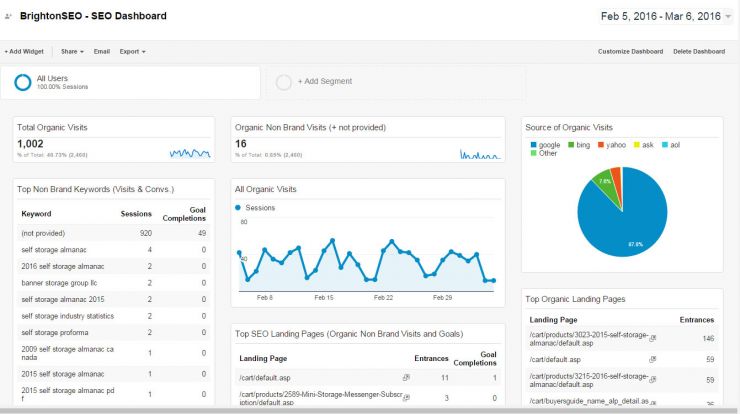This screenshot has width=740, height=414.
Task: Open the Export dropdown menu
Action: [133, 51]
